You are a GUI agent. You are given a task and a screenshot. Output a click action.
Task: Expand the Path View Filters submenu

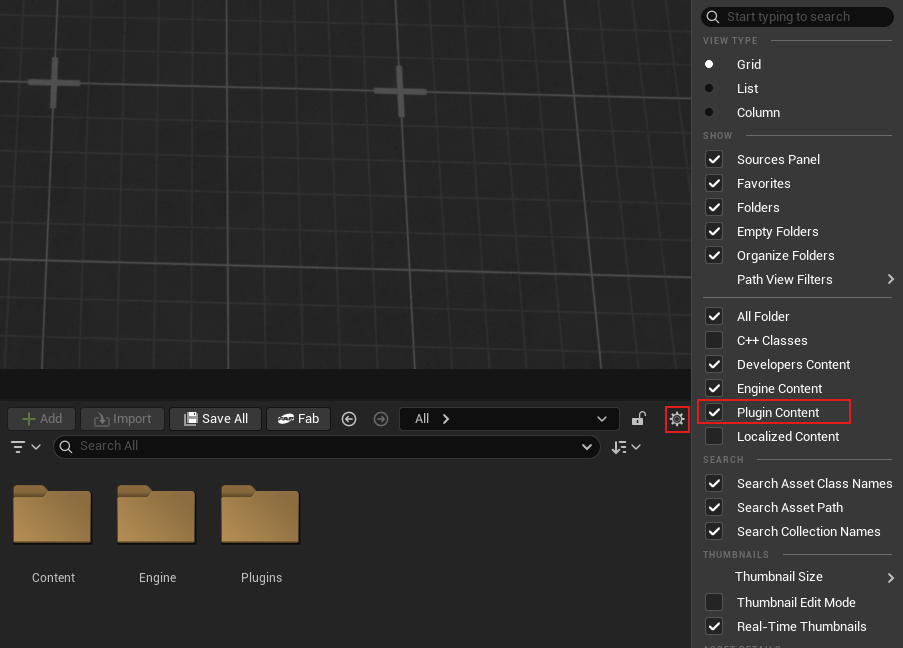pyautogui.click(x=890, y=280)
